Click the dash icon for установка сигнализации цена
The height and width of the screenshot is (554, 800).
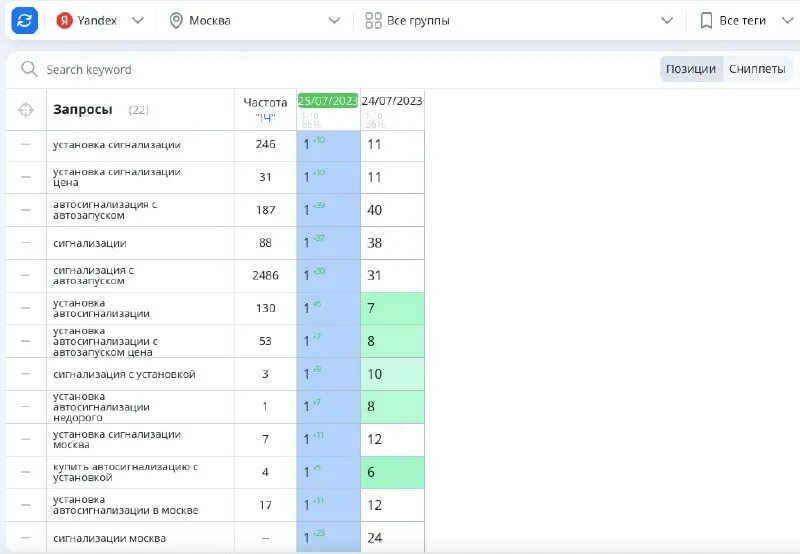tap(26, 177)
